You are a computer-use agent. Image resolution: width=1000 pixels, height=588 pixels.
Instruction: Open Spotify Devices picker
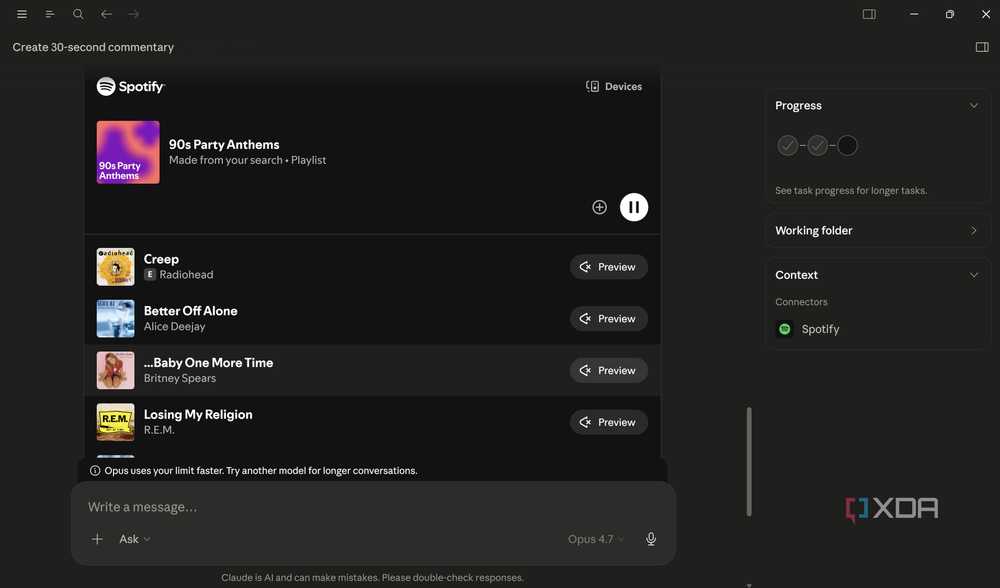click(614, 86)
